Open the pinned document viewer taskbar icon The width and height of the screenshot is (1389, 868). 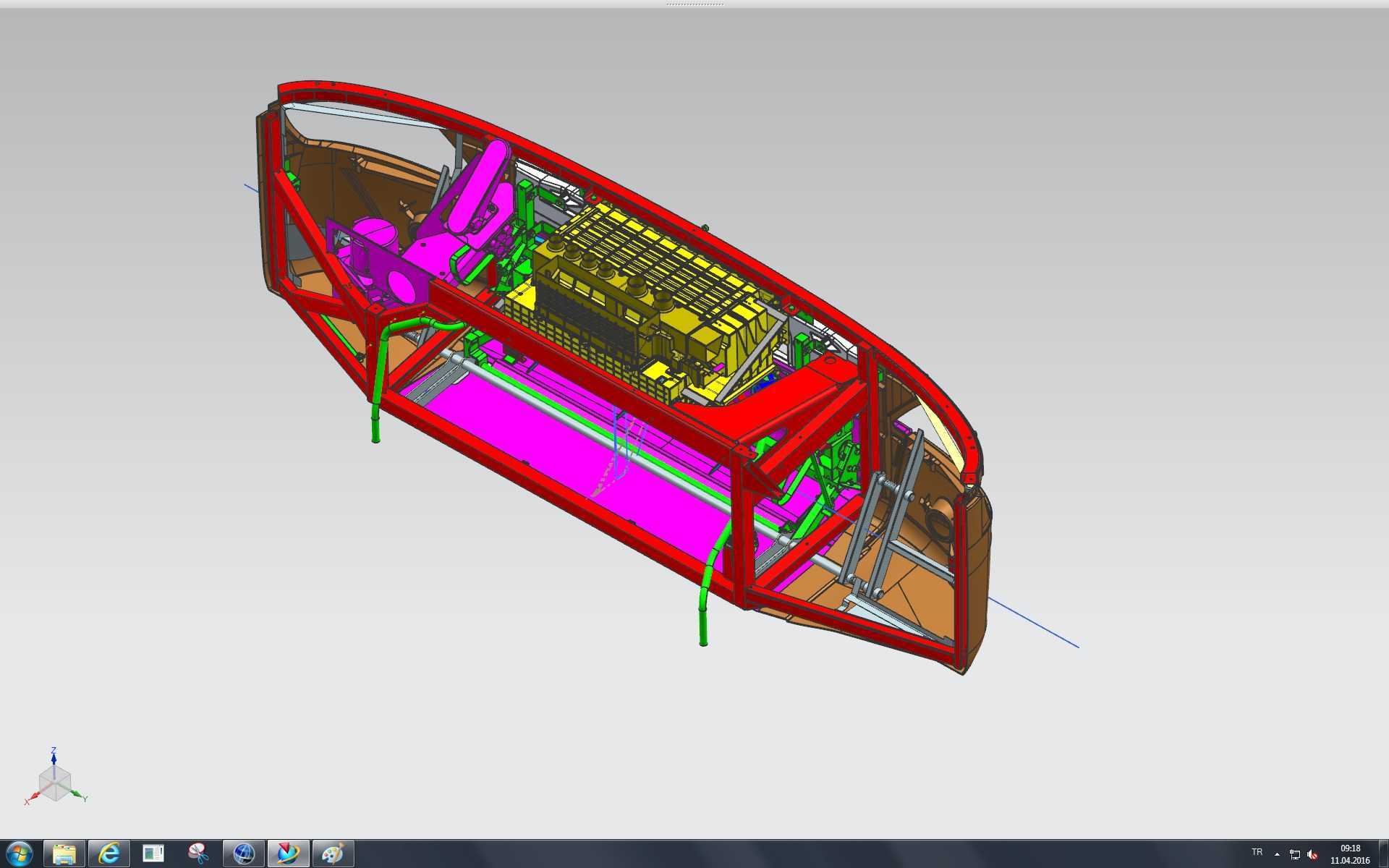pos(153,854)
